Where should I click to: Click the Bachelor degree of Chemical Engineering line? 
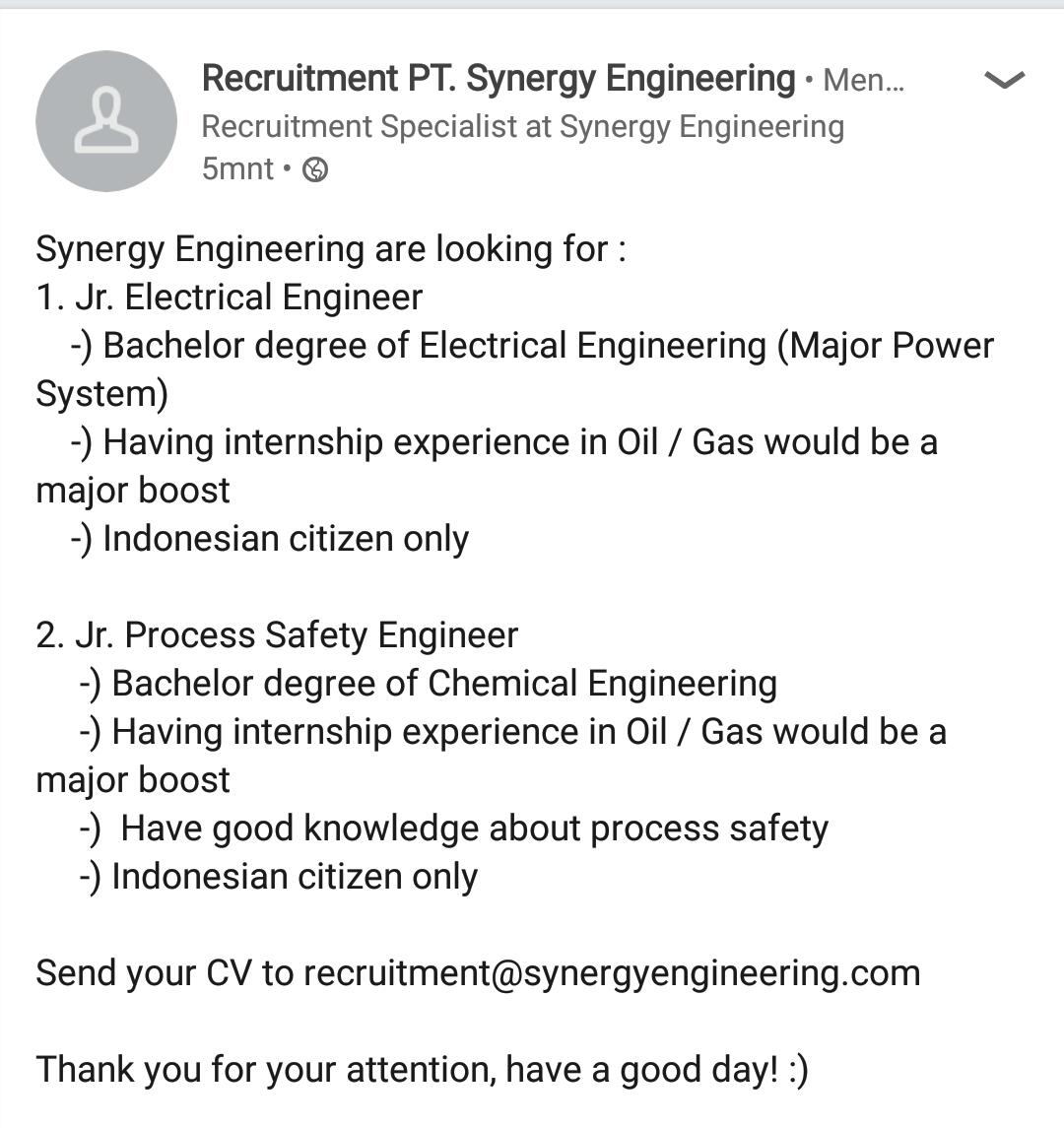tap(443, 684)
